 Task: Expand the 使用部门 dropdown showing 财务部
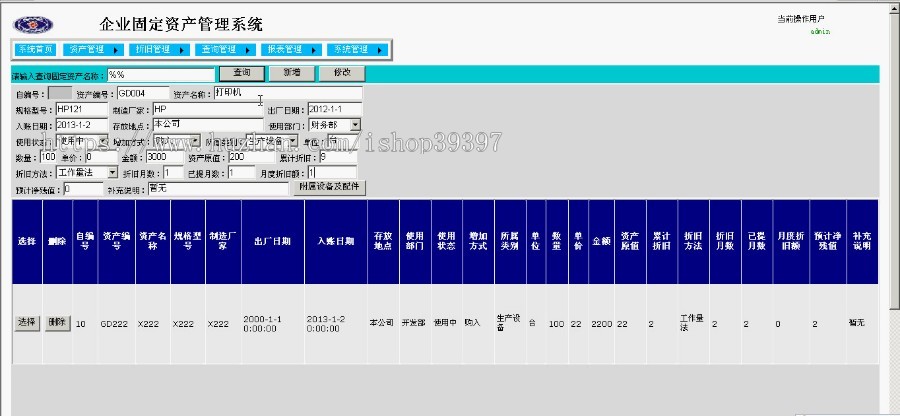pos(355,125)
